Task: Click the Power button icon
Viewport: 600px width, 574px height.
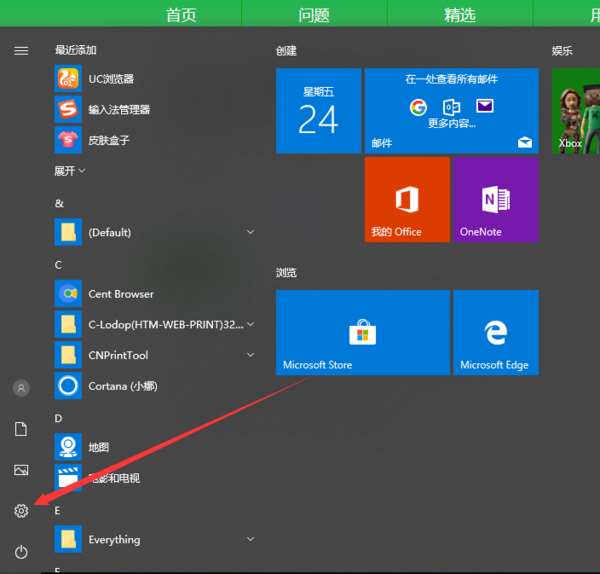Action: pyautogui.click(x=21, y=552)
